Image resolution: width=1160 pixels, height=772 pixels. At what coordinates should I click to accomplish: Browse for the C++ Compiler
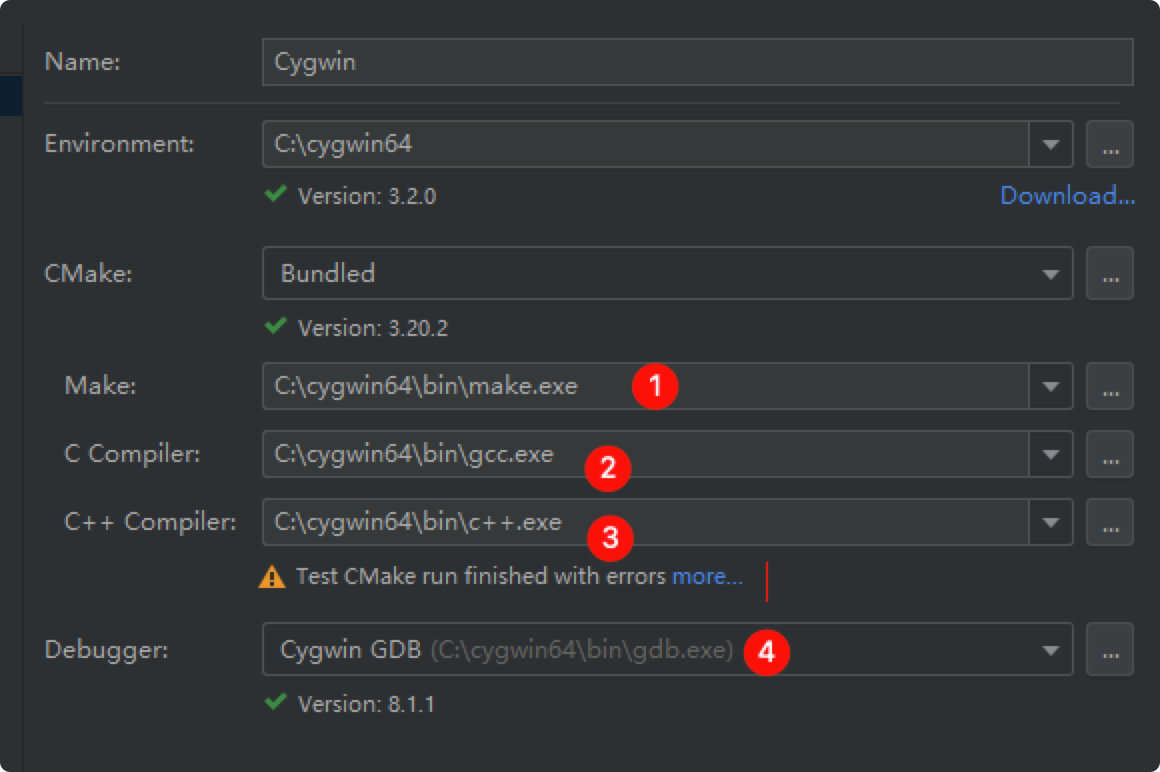[1109, 522]
